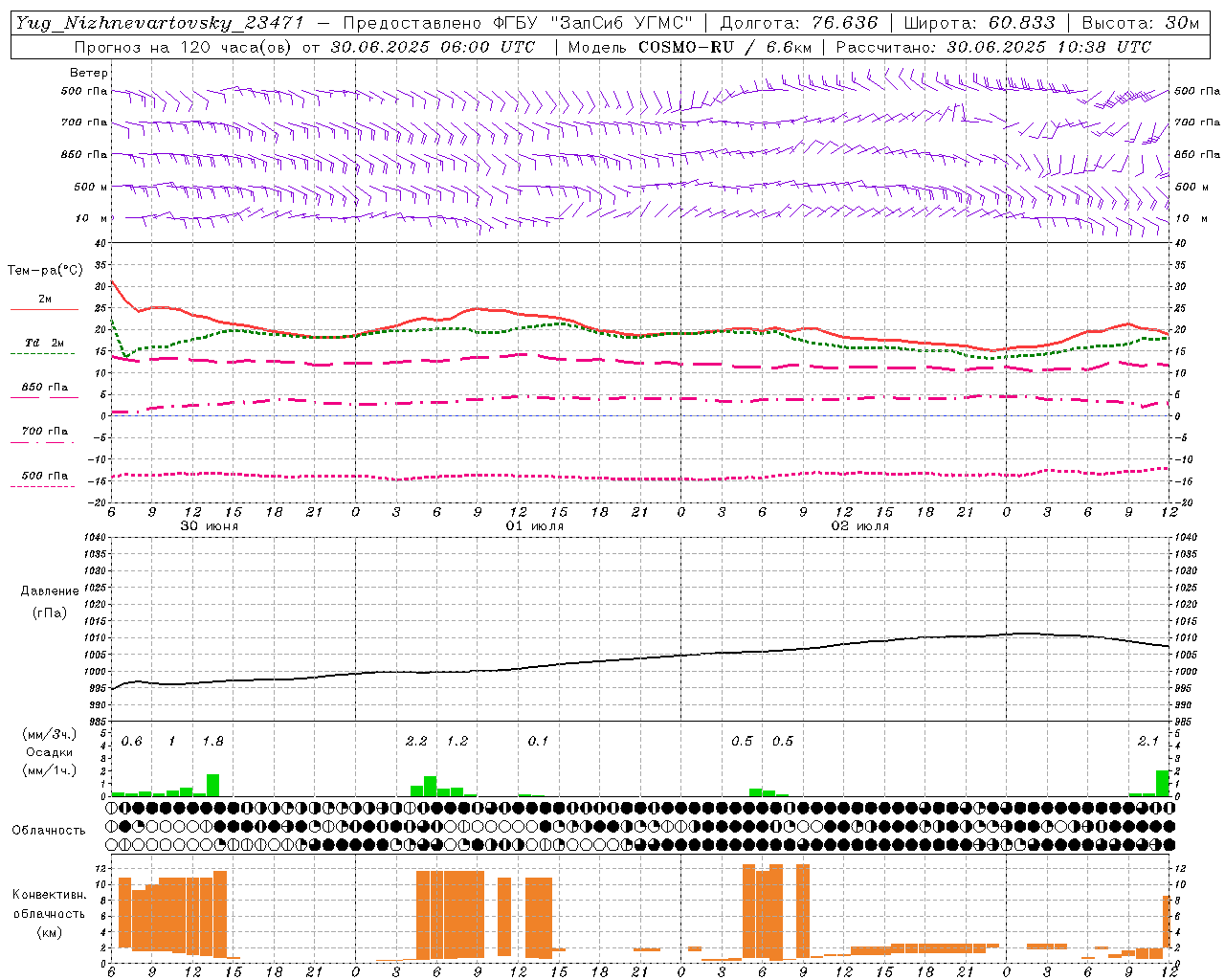The height and width of the screenshot is (980, 1225).
Task: Click the 0.1 precipitation total value
Action: 538,742
